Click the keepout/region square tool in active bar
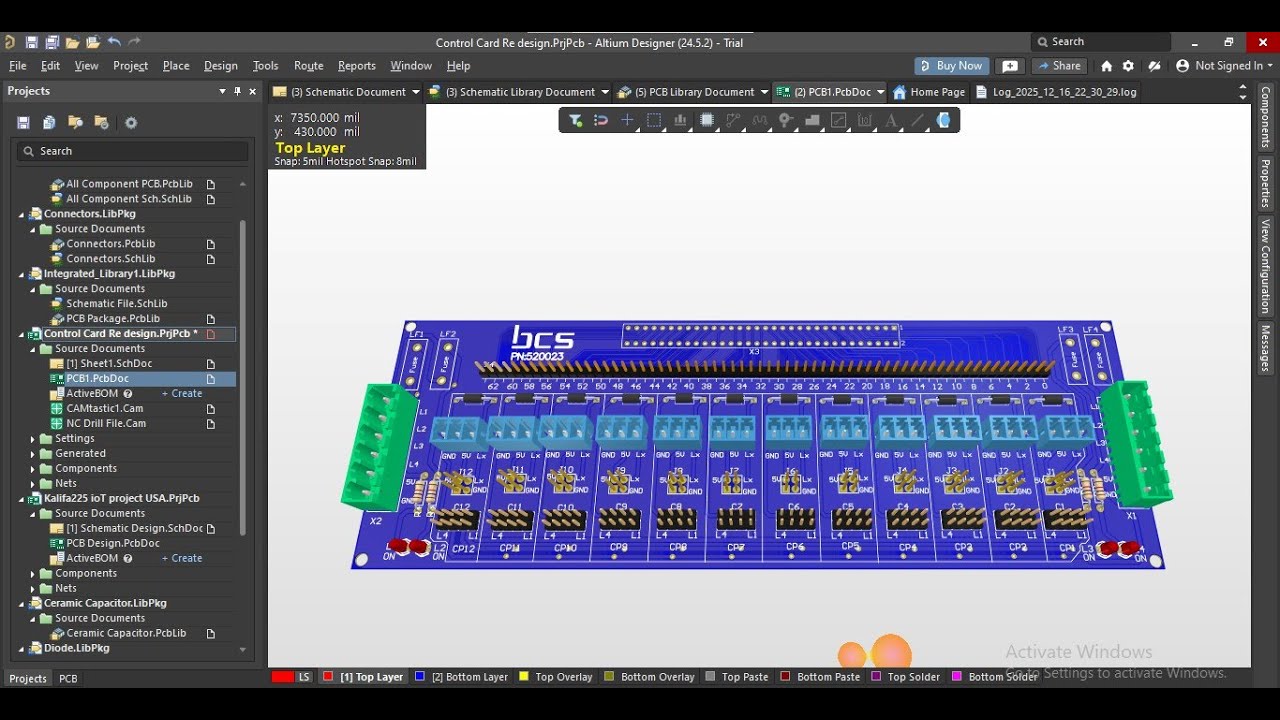Viewport: 1280px width, 720px height. 839,120
